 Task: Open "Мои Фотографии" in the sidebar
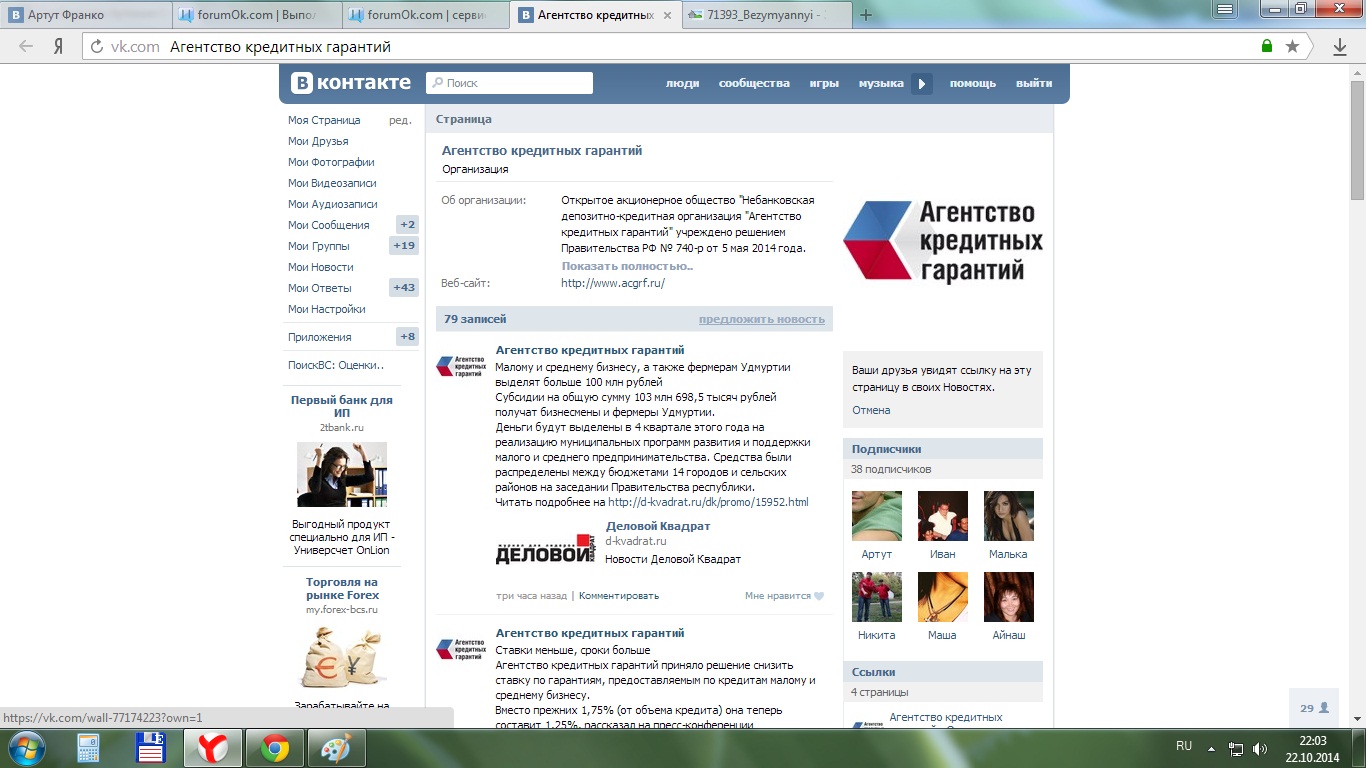[331, 162]
